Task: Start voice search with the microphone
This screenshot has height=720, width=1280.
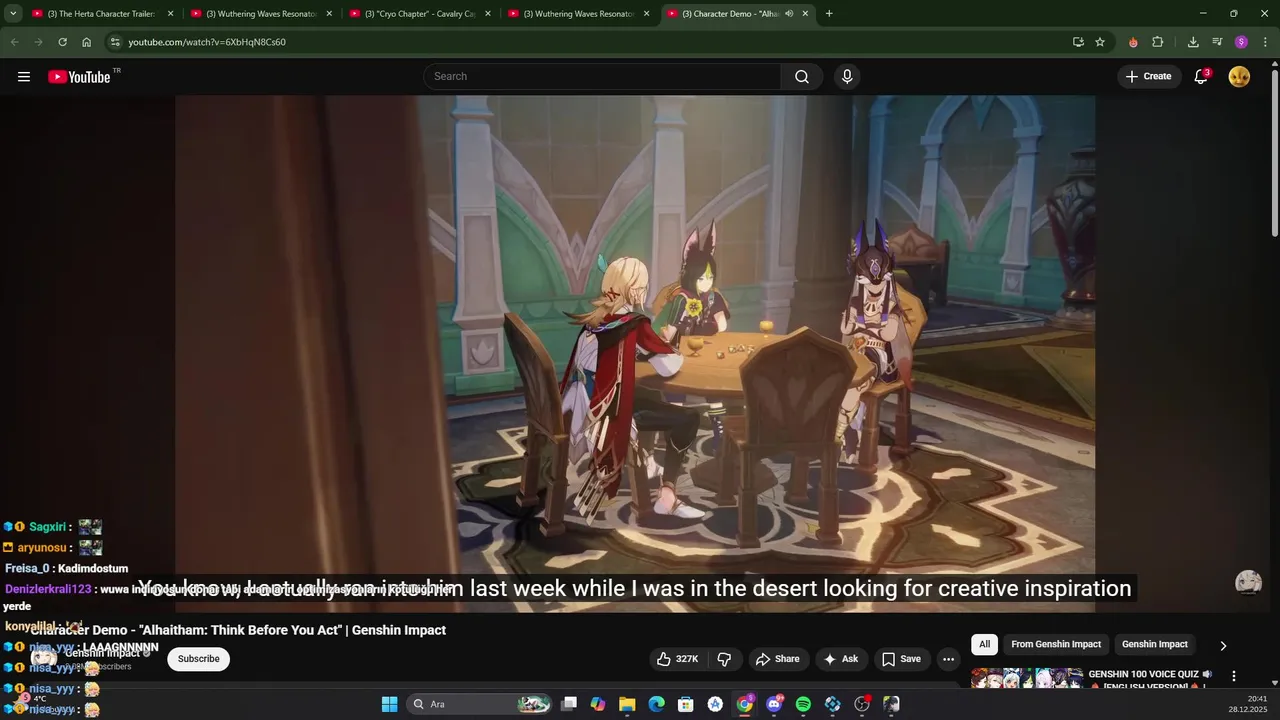Action: (847, 77)
